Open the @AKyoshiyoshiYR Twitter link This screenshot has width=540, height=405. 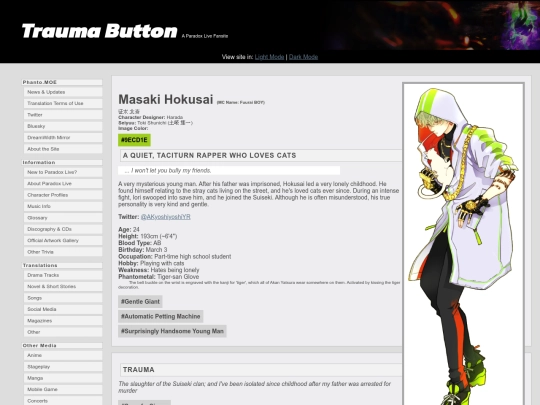[x=166, y=217]
